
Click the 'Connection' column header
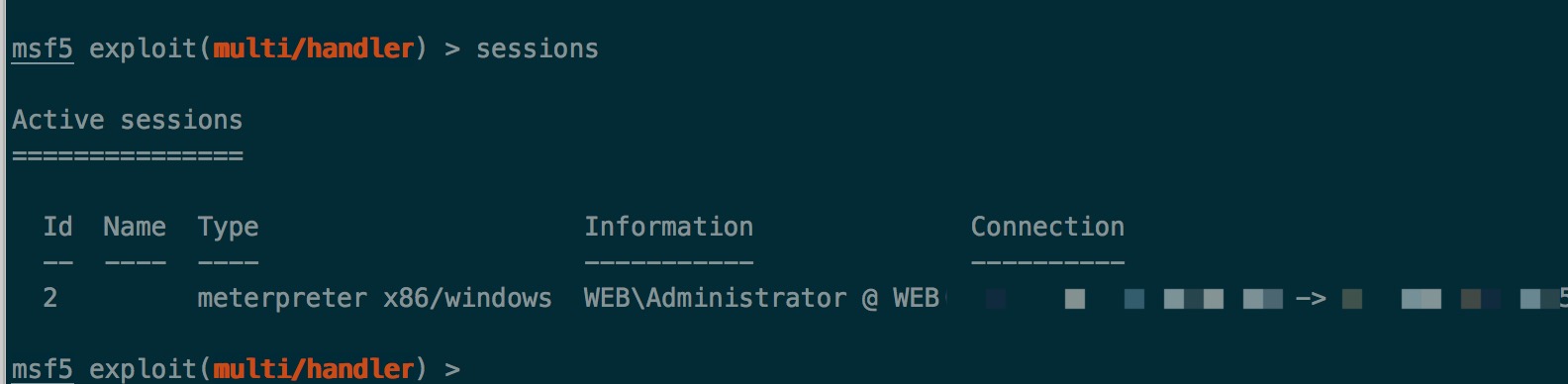point(1047,227)
